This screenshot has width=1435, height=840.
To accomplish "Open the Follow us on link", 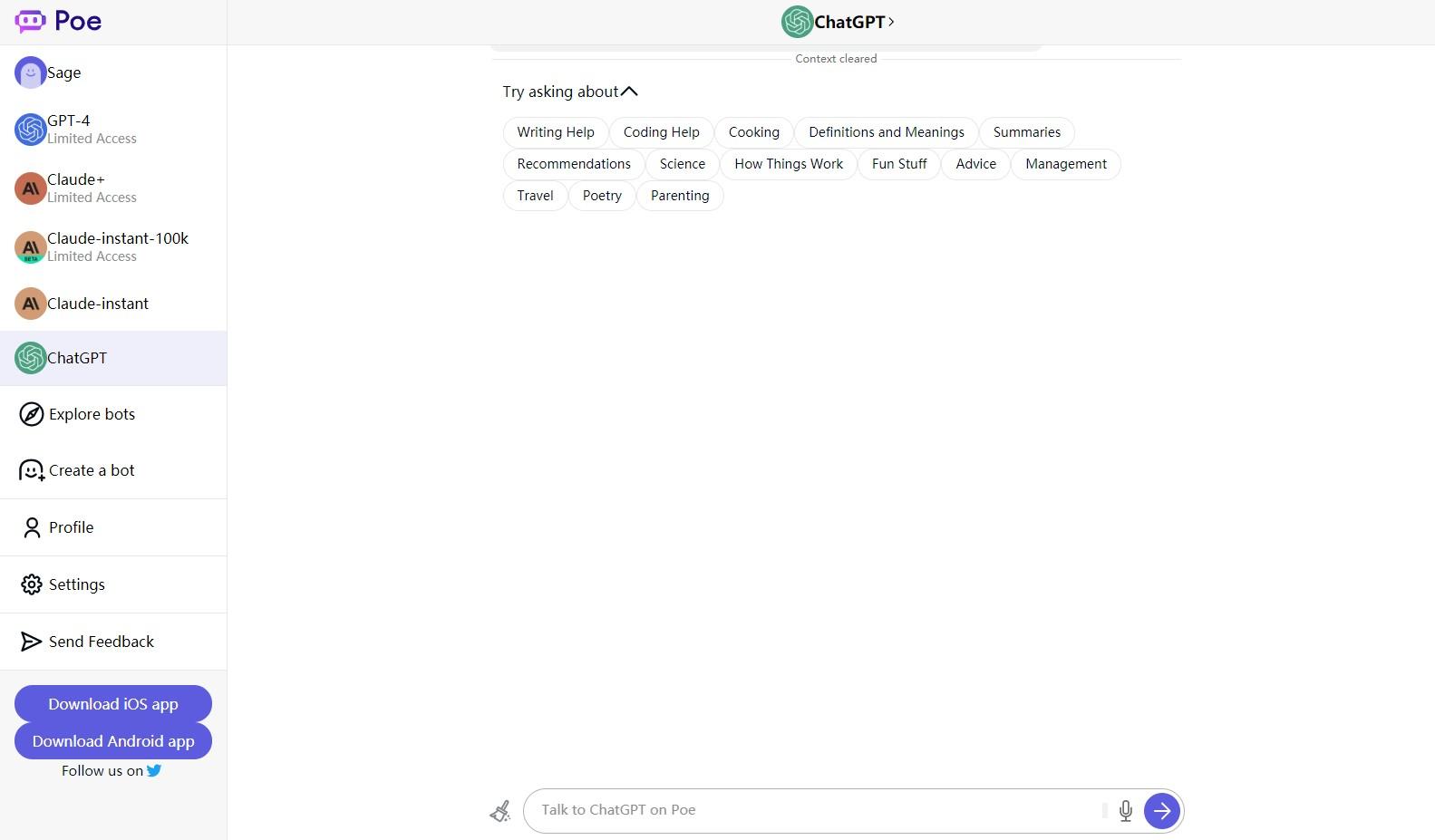I will pyautogui.click(x=112, y=771).
